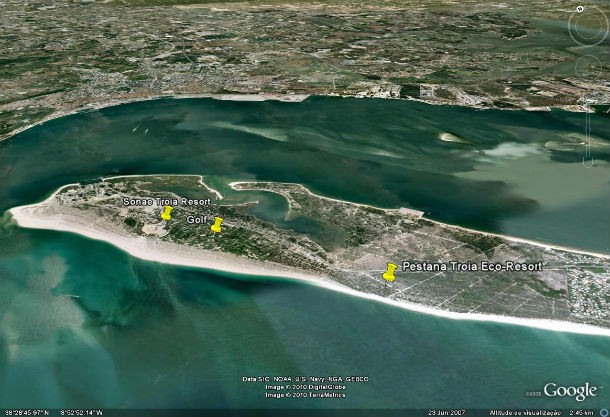Click the Image 2010 DigitalGlobe copyright text

click(305, 387)
